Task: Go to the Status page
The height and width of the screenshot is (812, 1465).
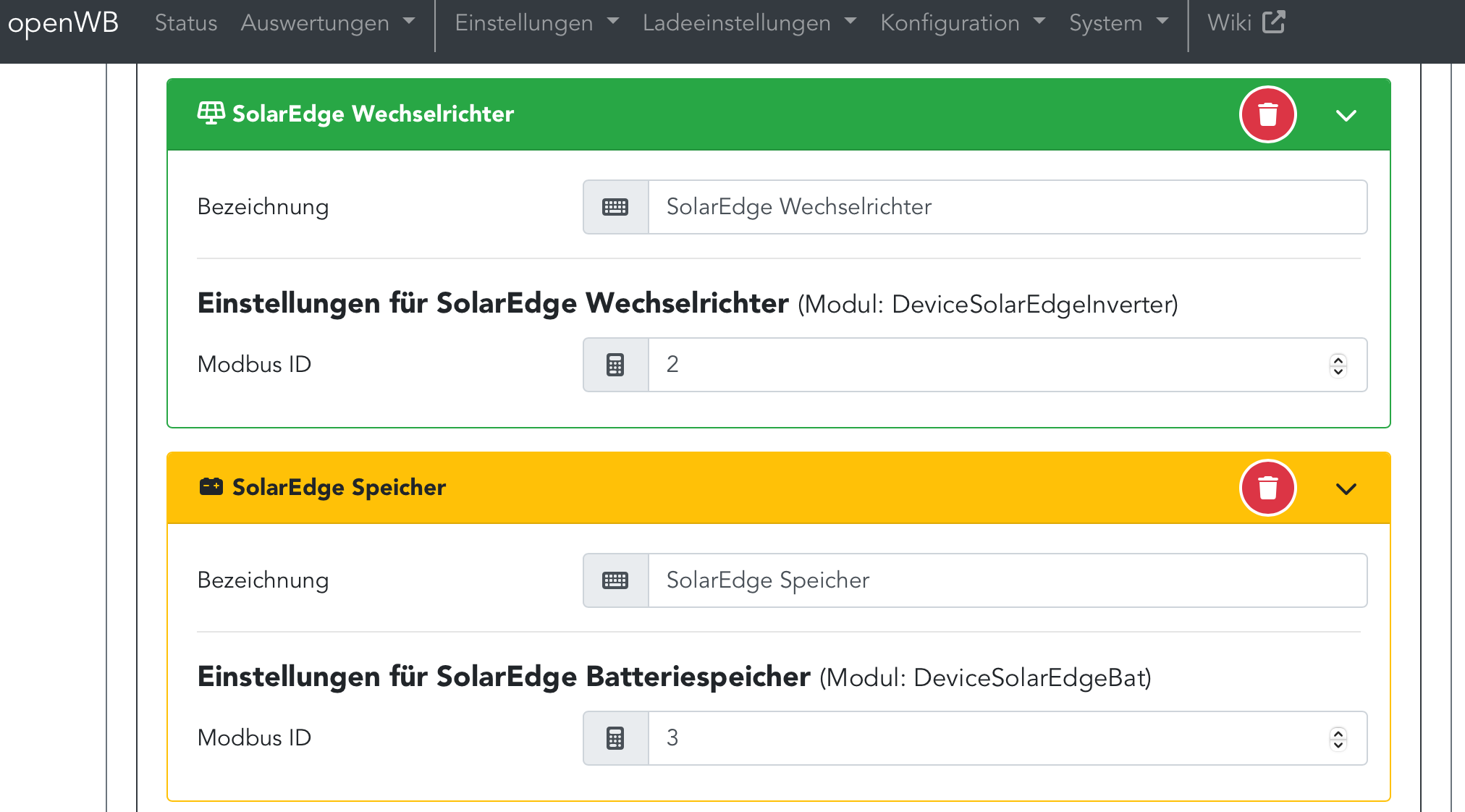Action: [186, 22]
